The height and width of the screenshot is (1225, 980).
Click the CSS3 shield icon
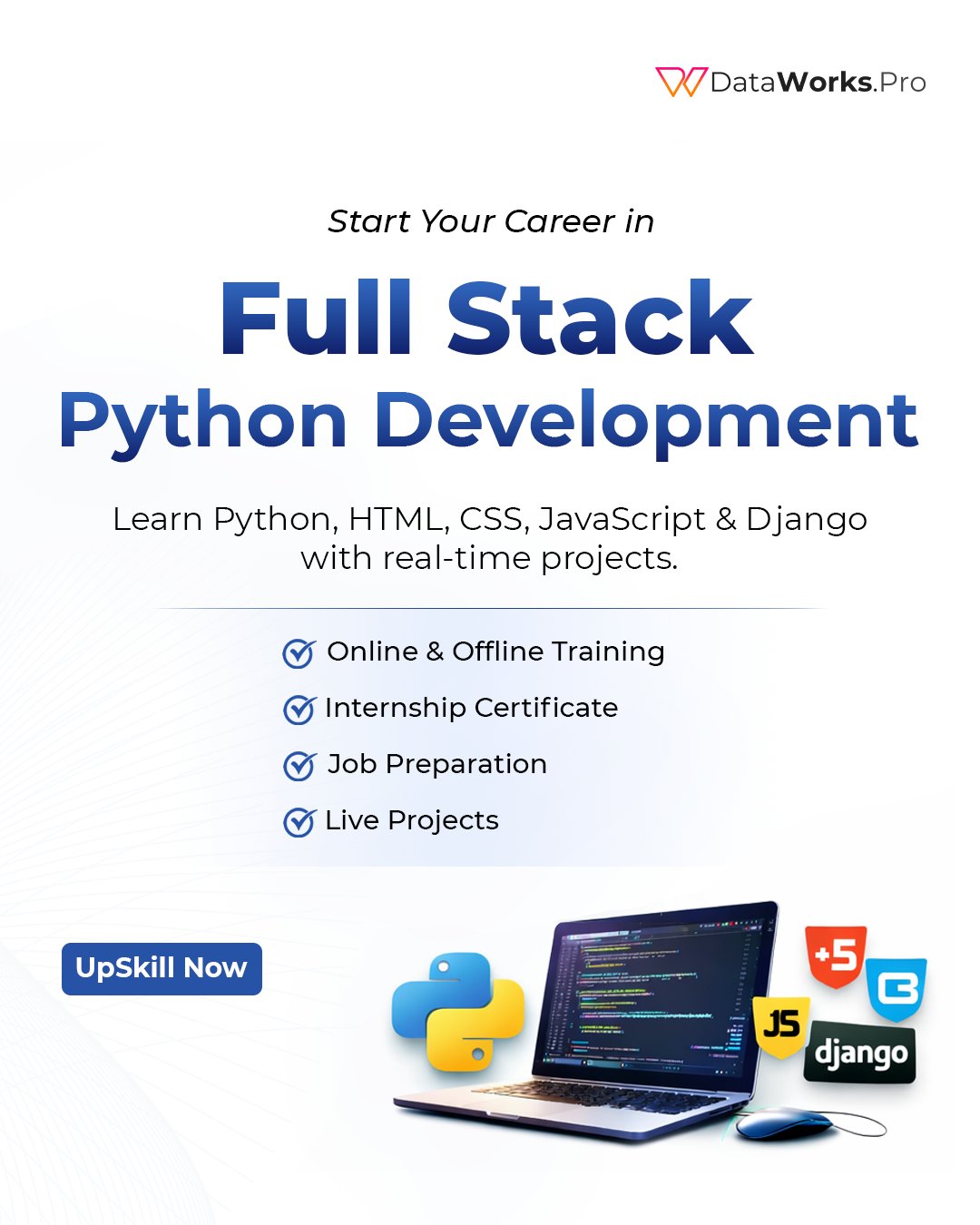(x=897, y=988)
